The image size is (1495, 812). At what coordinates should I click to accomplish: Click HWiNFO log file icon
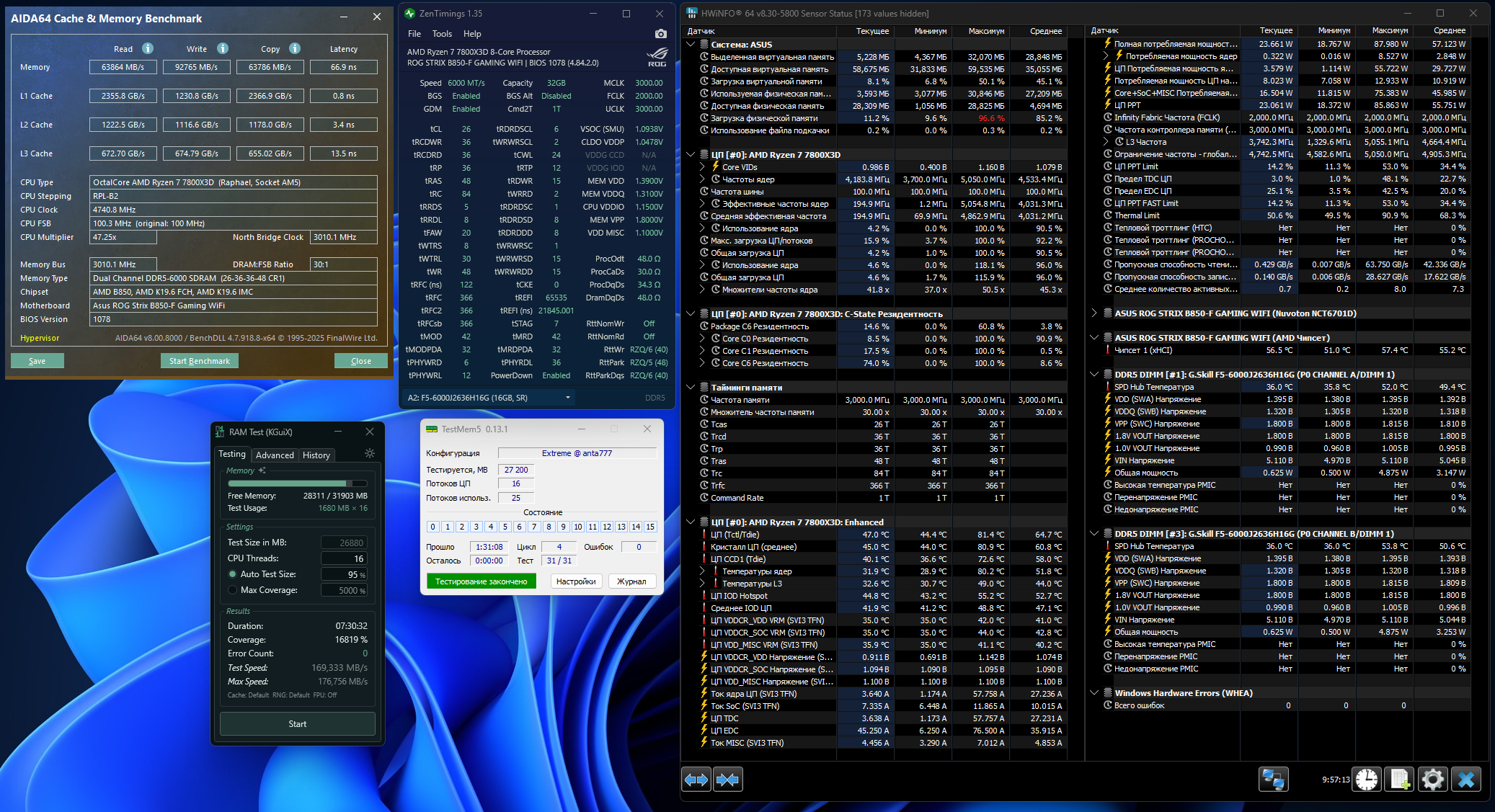pos(1400,779)
